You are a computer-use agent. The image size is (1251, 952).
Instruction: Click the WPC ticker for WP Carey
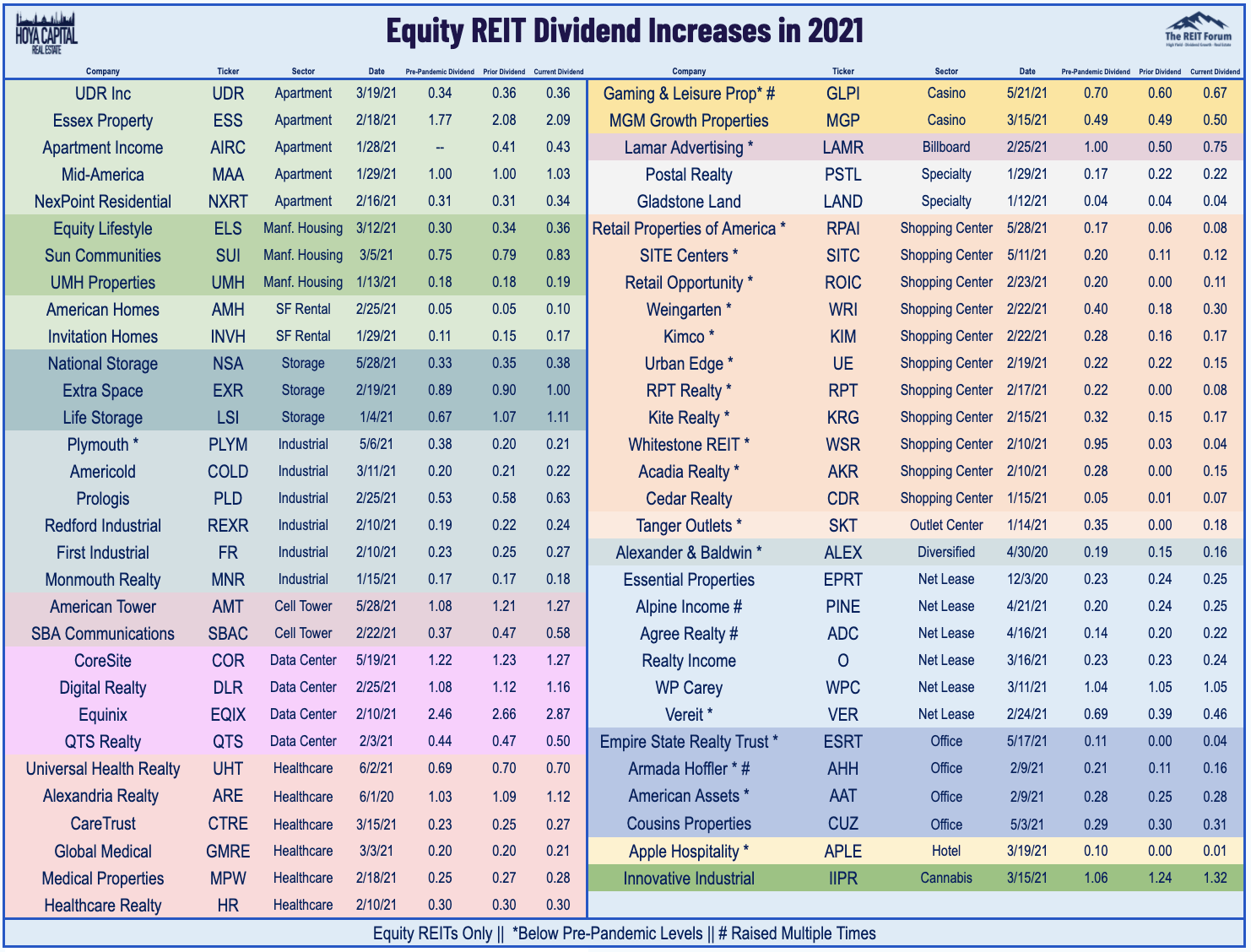click(x=843, y=688)
